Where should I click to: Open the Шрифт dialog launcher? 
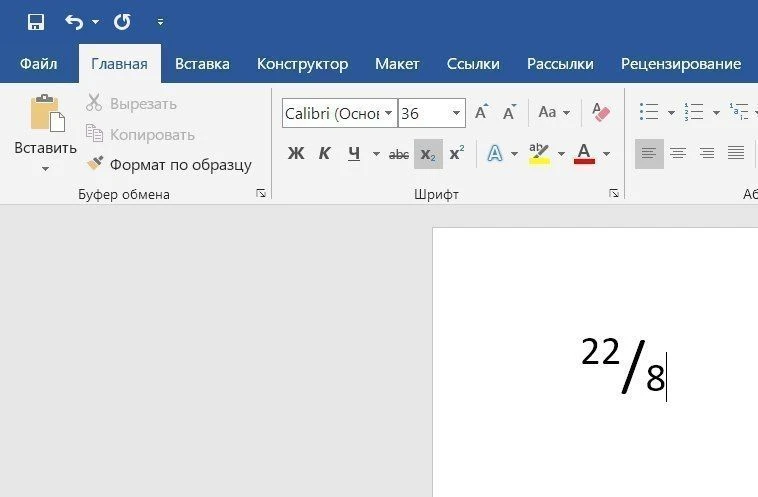tap(614, 193)
